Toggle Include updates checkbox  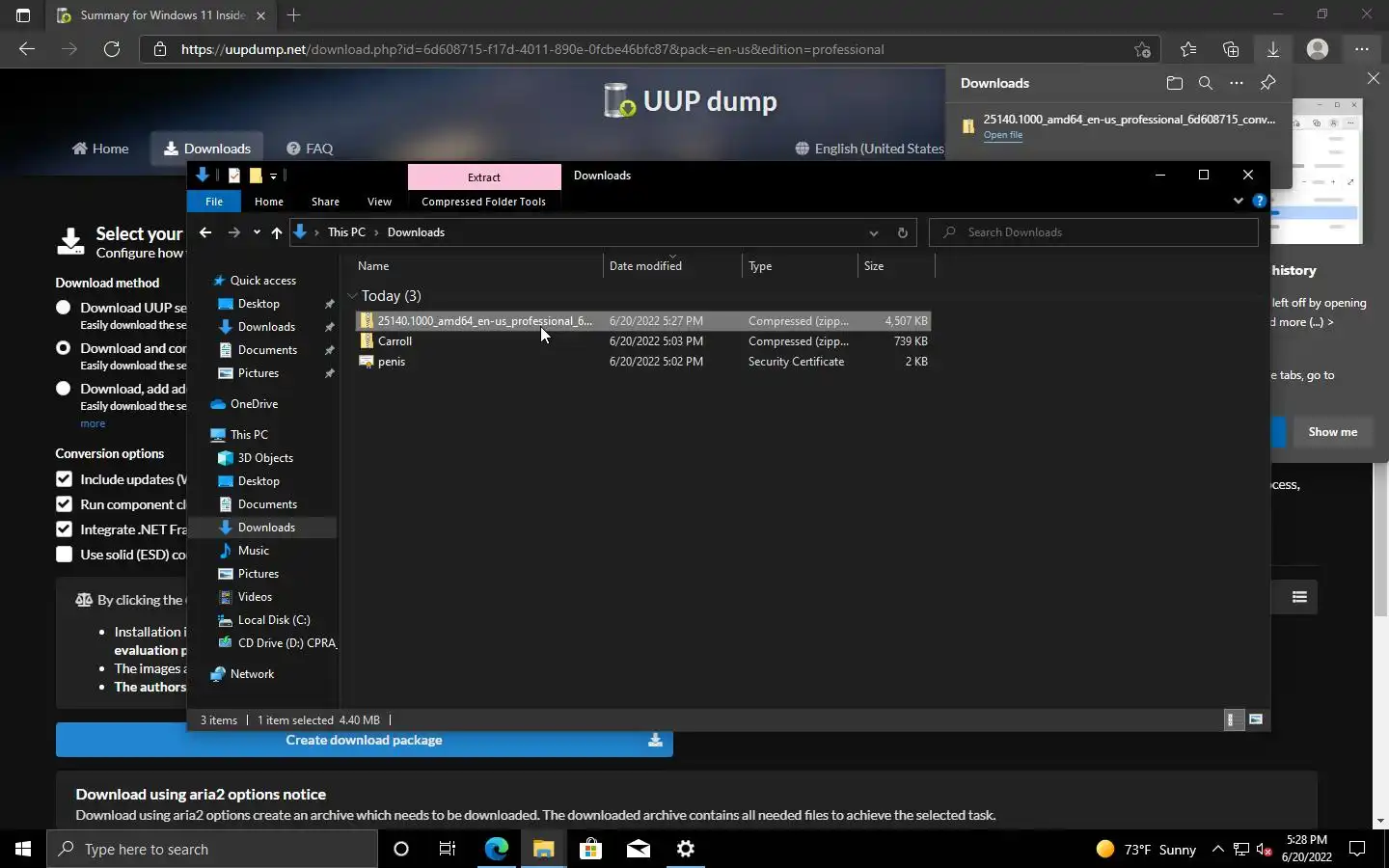coord(64,479)
